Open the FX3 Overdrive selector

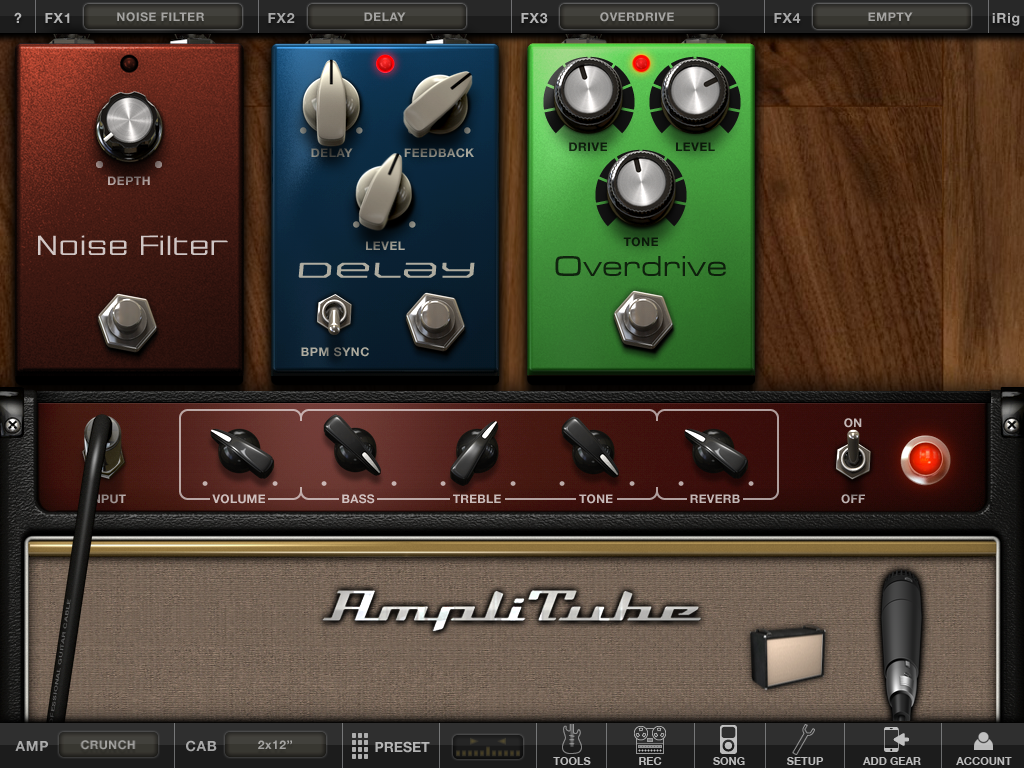(x=638, y=17)
